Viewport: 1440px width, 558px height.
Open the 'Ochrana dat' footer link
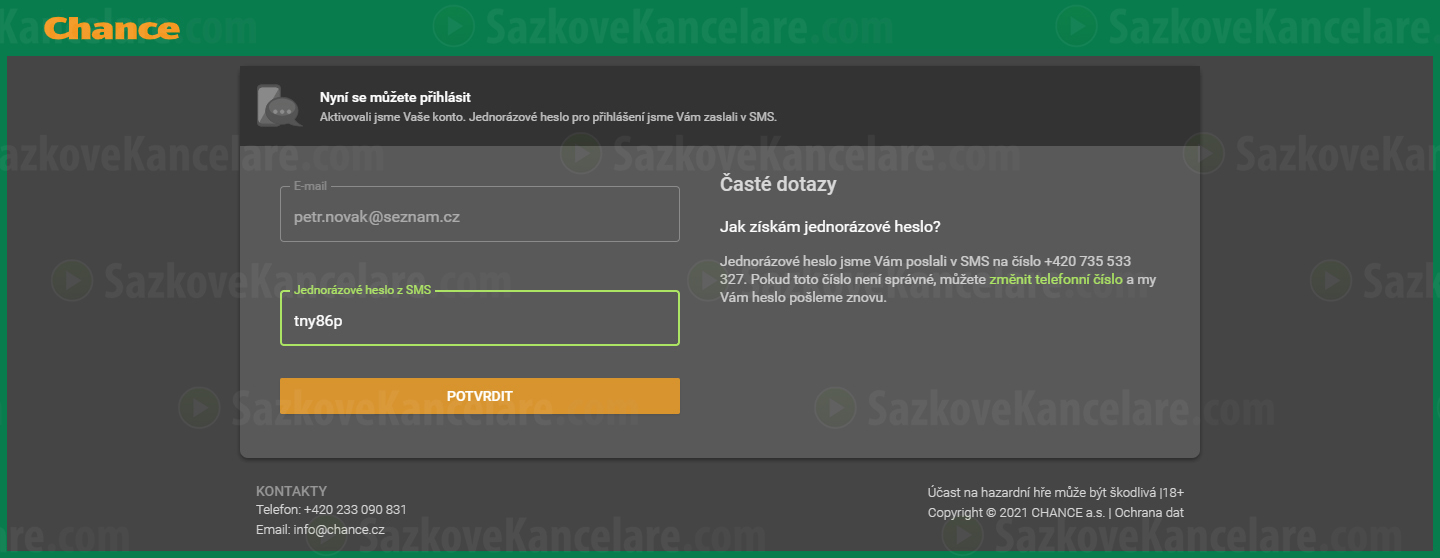coord(1149,513)
